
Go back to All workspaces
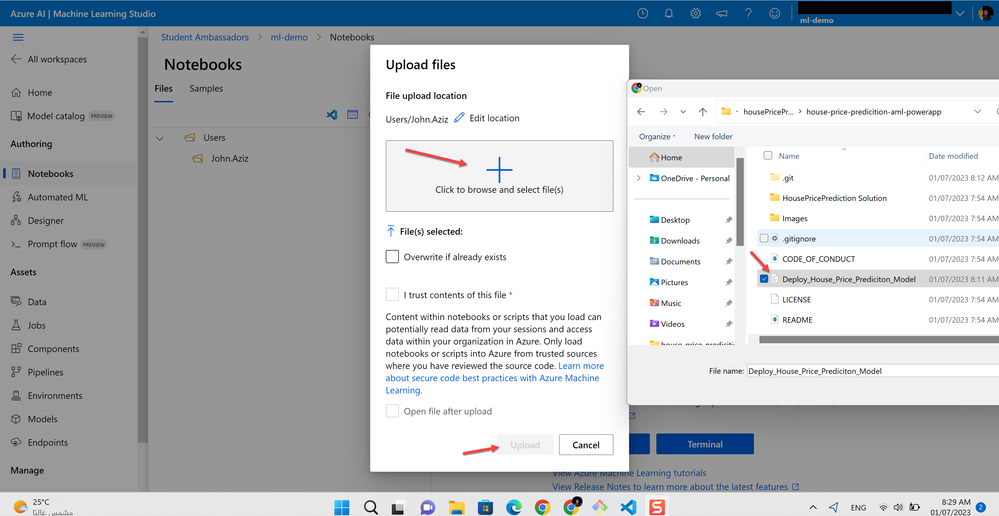tap(49, 59)
